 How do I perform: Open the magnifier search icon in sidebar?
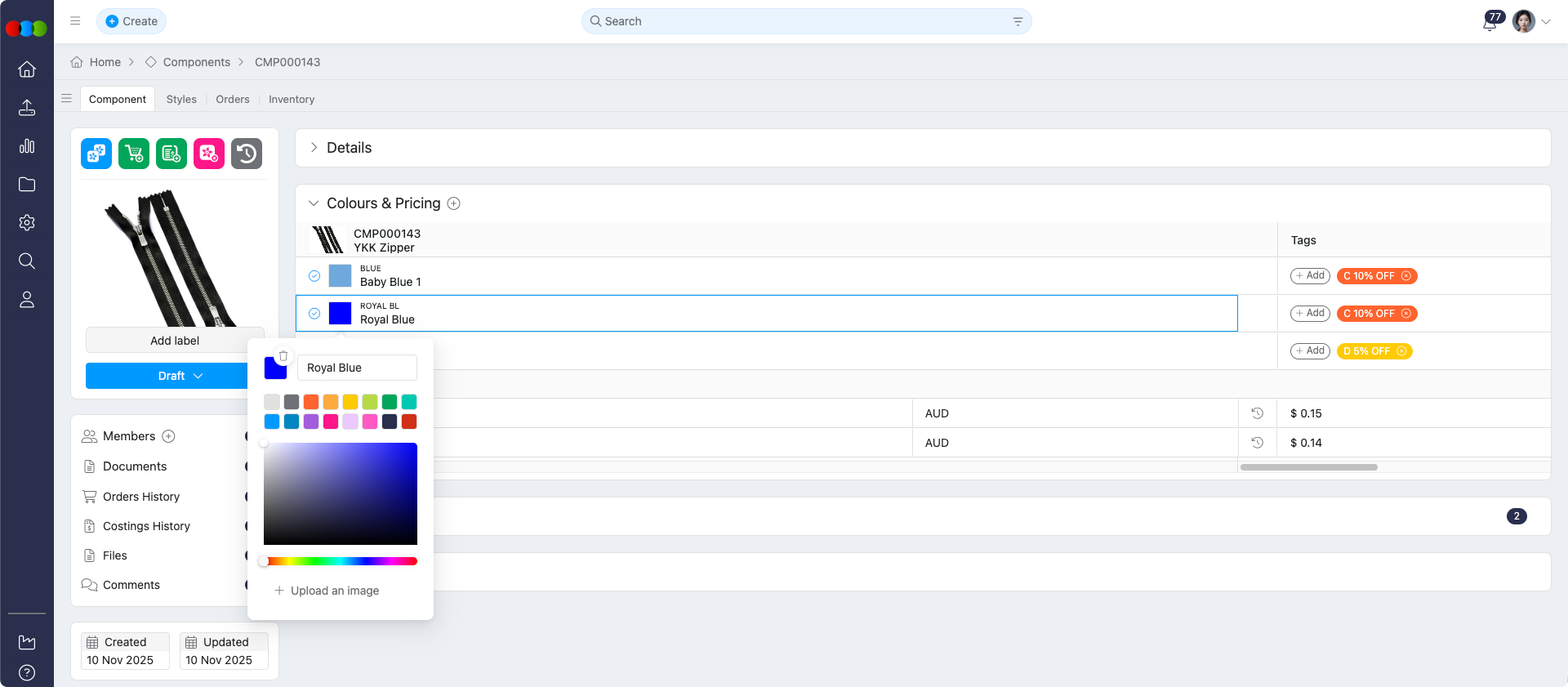pyautogui.click(x=27, y=261)
